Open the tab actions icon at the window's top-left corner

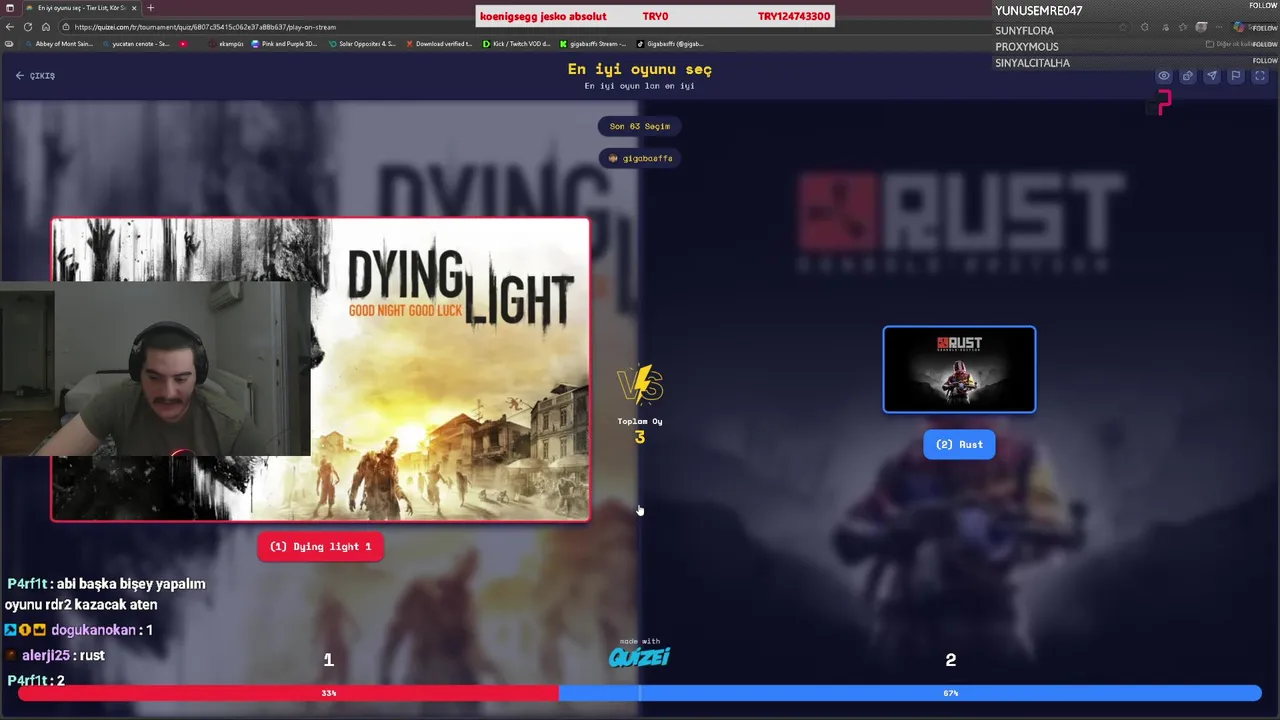(10, 8)
